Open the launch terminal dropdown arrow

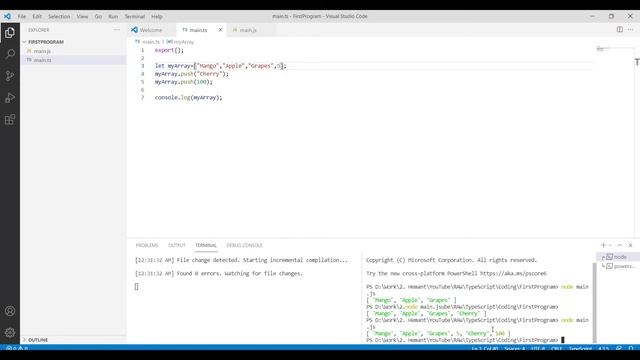[610, 245]
